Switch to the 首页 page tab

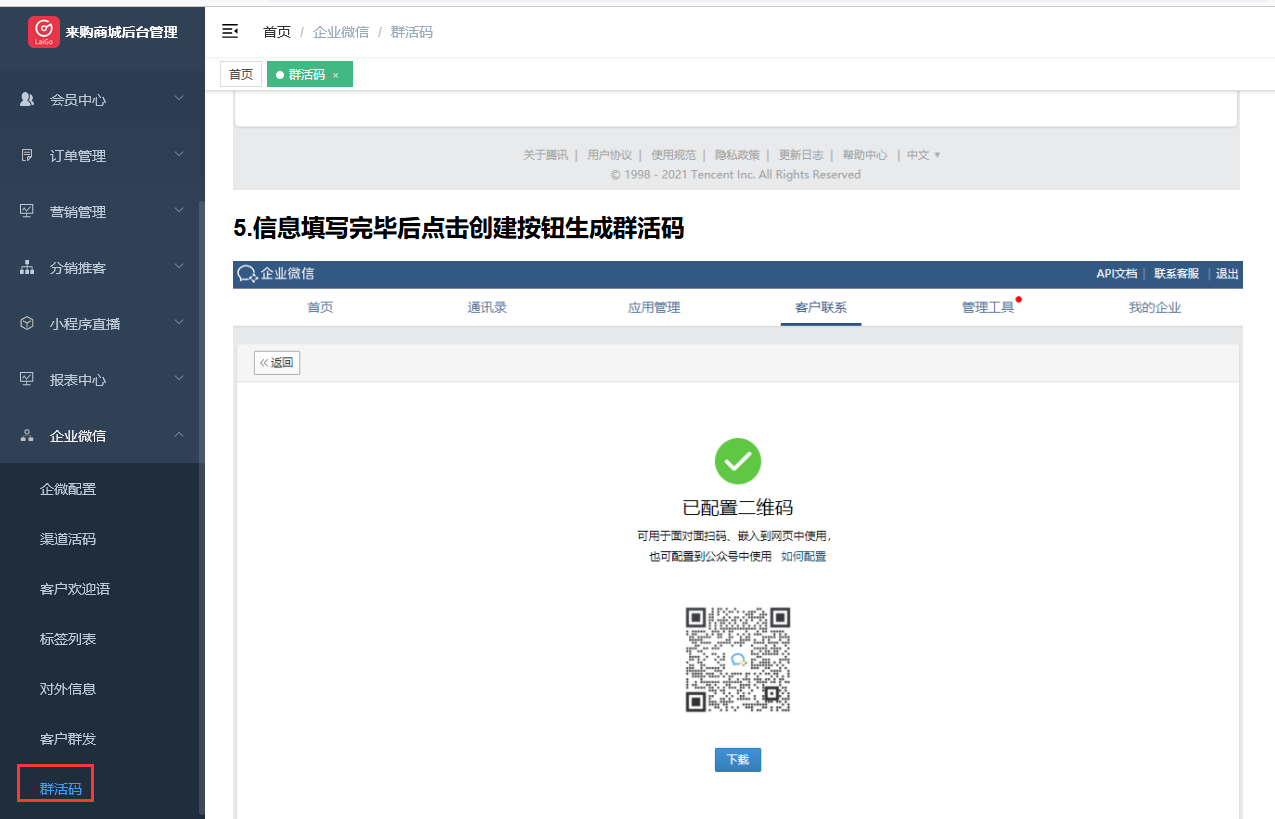pos(241,75)
